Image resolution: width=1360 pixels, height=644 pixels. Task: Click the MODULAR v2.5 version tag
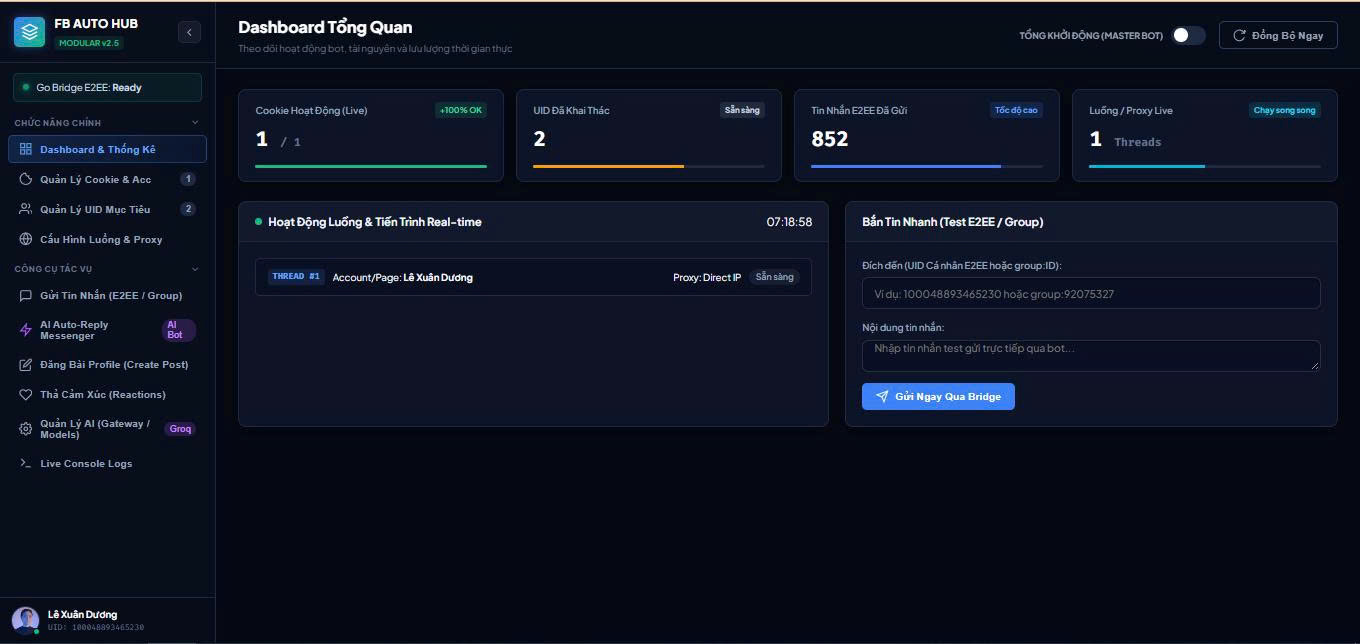point(89,43)
